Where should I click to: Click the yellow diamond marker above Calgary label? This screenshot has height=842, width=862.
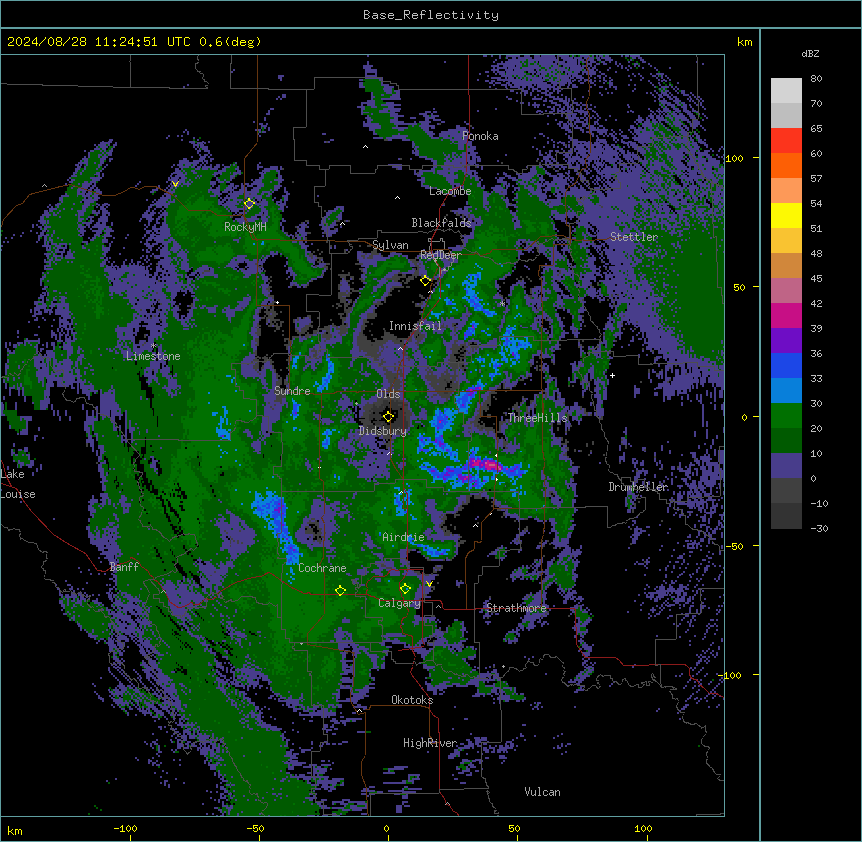pos(405,589)
